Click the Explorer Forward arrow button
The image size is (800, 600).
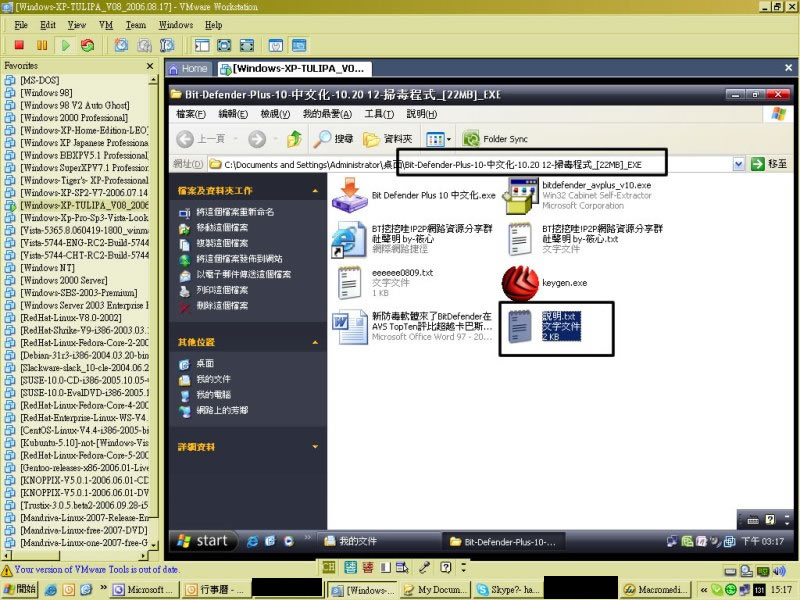pos(257,139)
